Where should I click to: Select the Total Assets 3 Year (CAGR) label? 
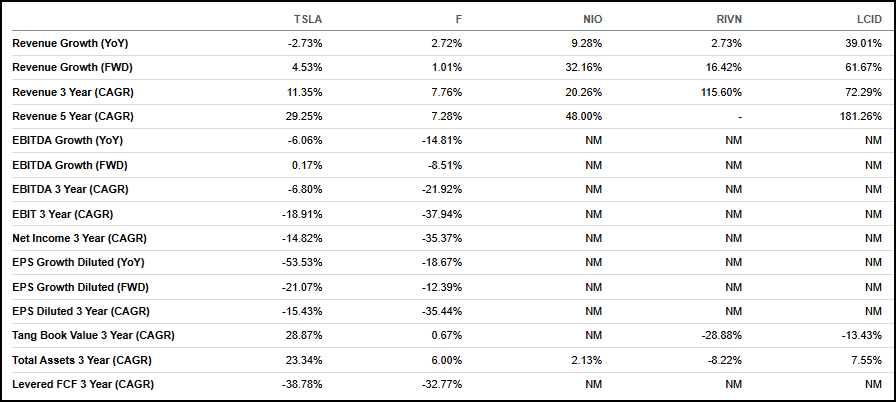(x=80, y=359)
